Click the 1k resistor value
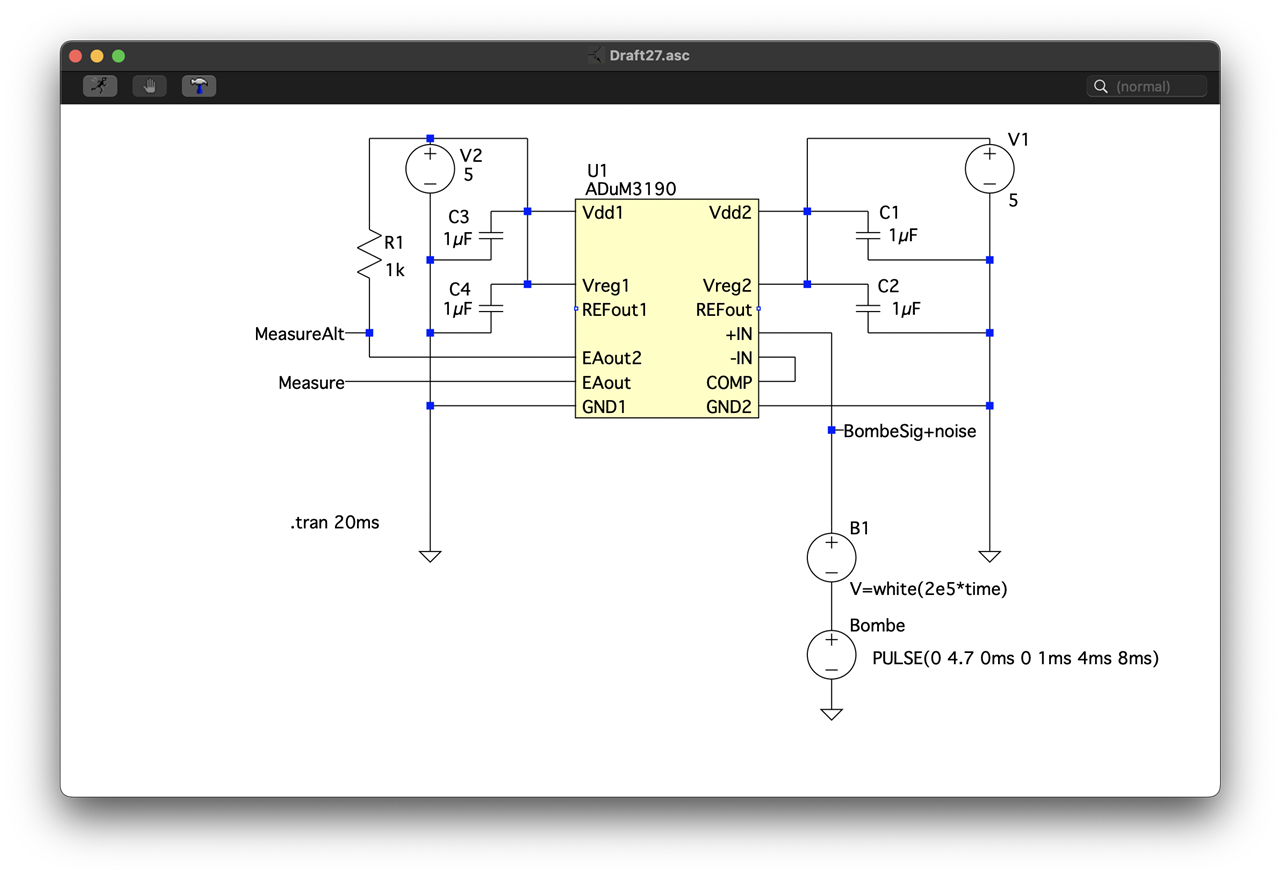The image size is (1280, 876). [395, 270]
